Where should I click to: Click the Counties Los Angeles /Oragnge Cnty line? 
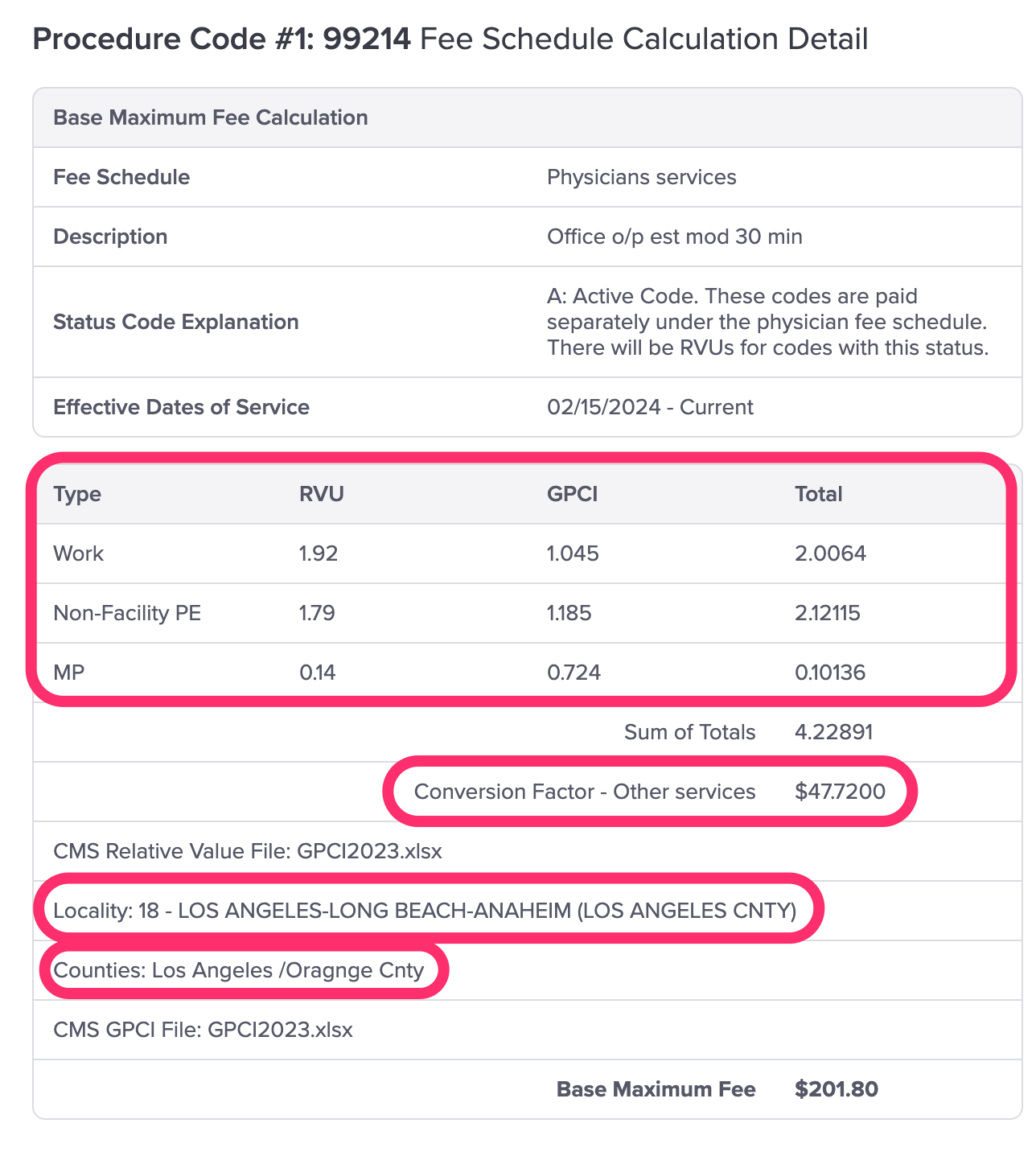tap(239, 970)
